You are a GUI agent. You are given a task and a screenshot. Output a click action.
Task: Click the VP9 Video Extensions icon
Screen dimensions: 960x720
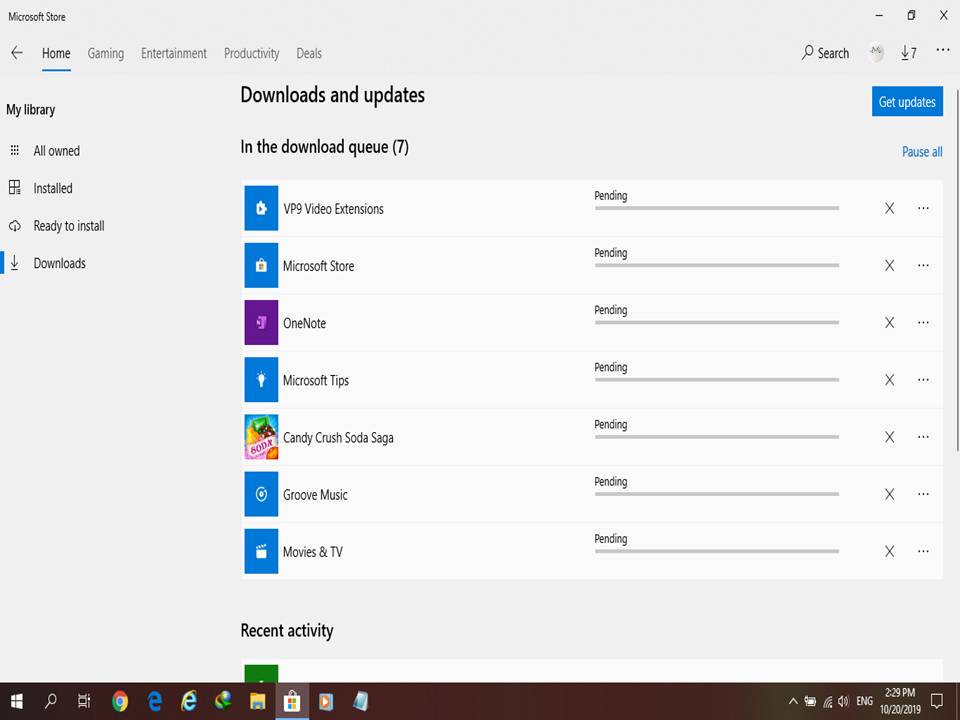click(x=261, y=208)
